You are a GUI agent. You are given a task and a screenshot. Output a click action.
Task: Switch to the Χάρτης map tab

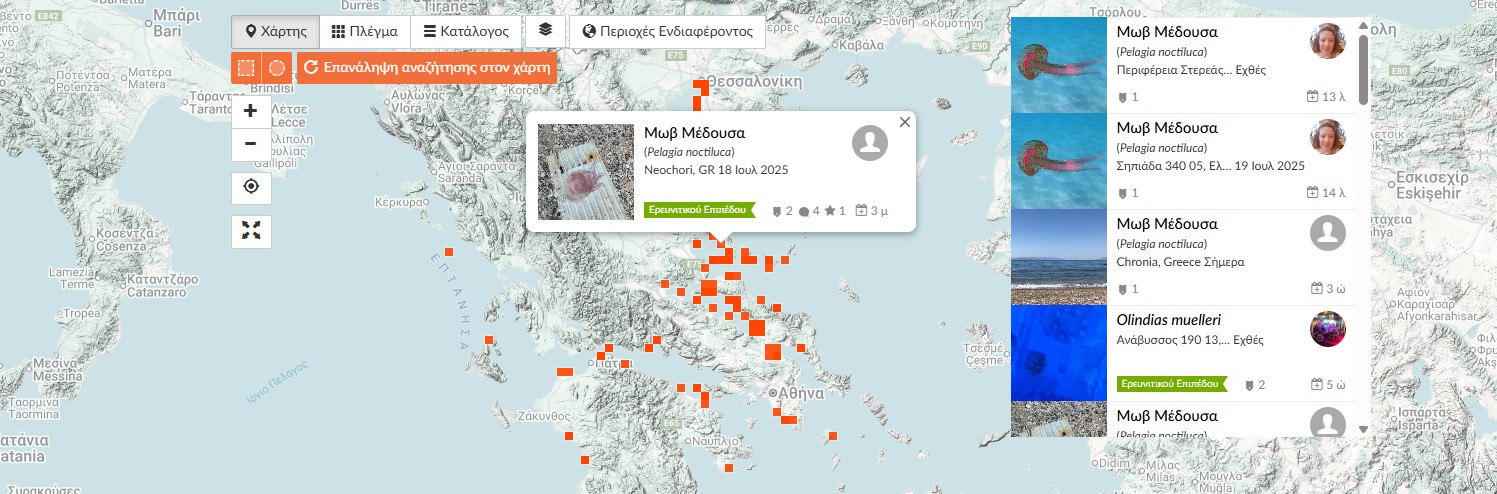point(276,31)
